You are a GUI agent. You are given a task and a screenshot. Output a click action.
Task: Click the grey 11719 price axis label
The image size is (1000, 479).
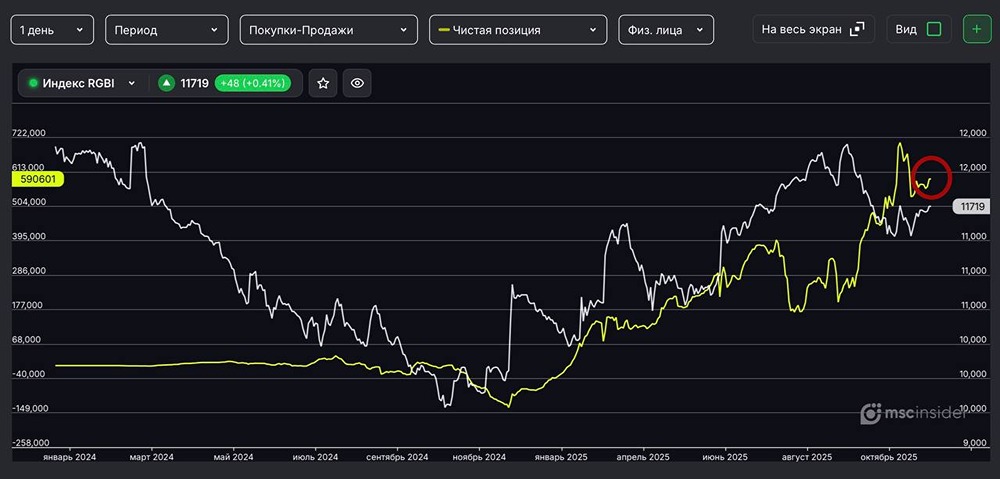(x=969, y=206)
